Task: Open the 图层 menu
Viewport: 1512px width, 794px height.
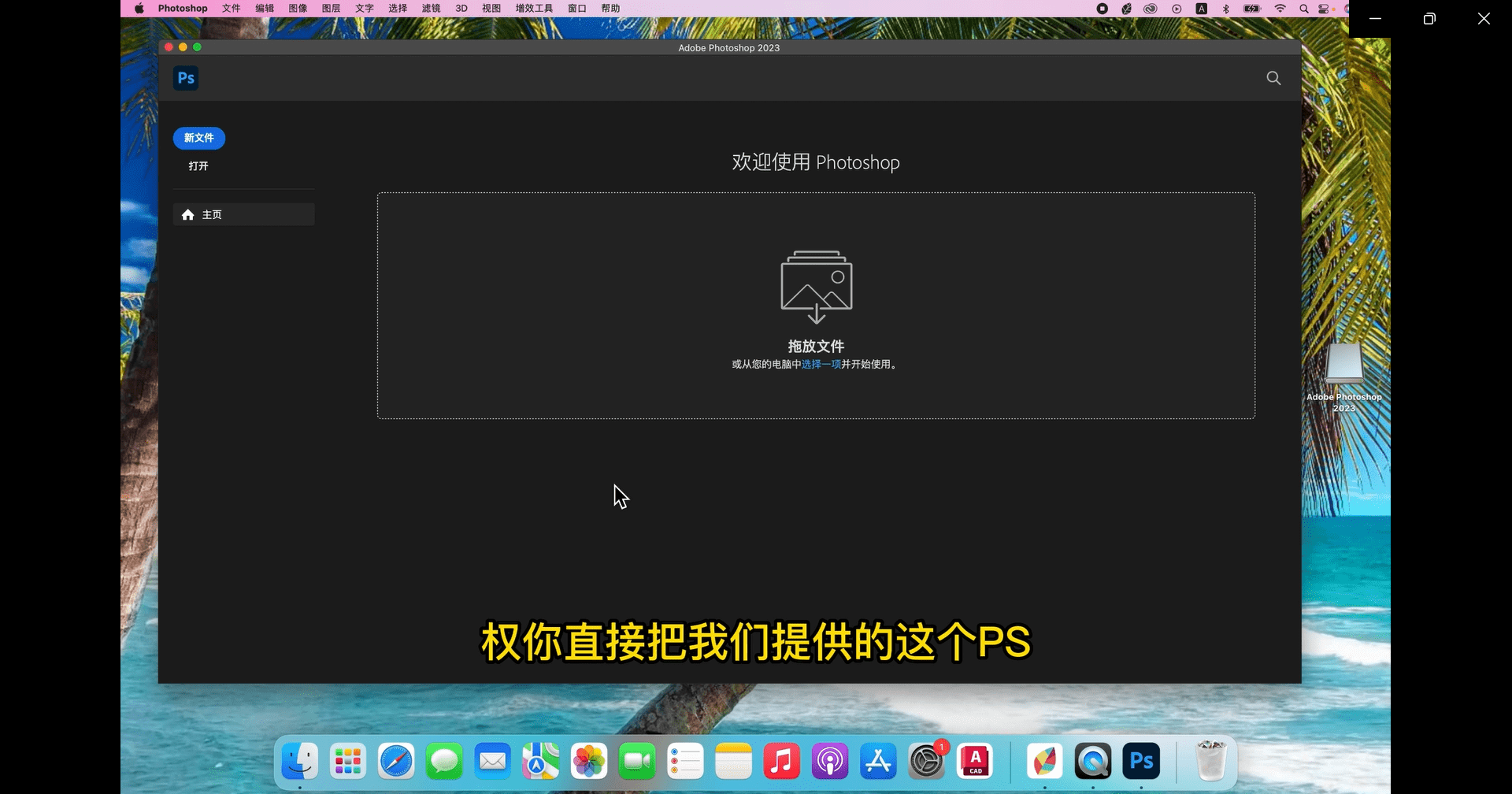Action: 331,9
